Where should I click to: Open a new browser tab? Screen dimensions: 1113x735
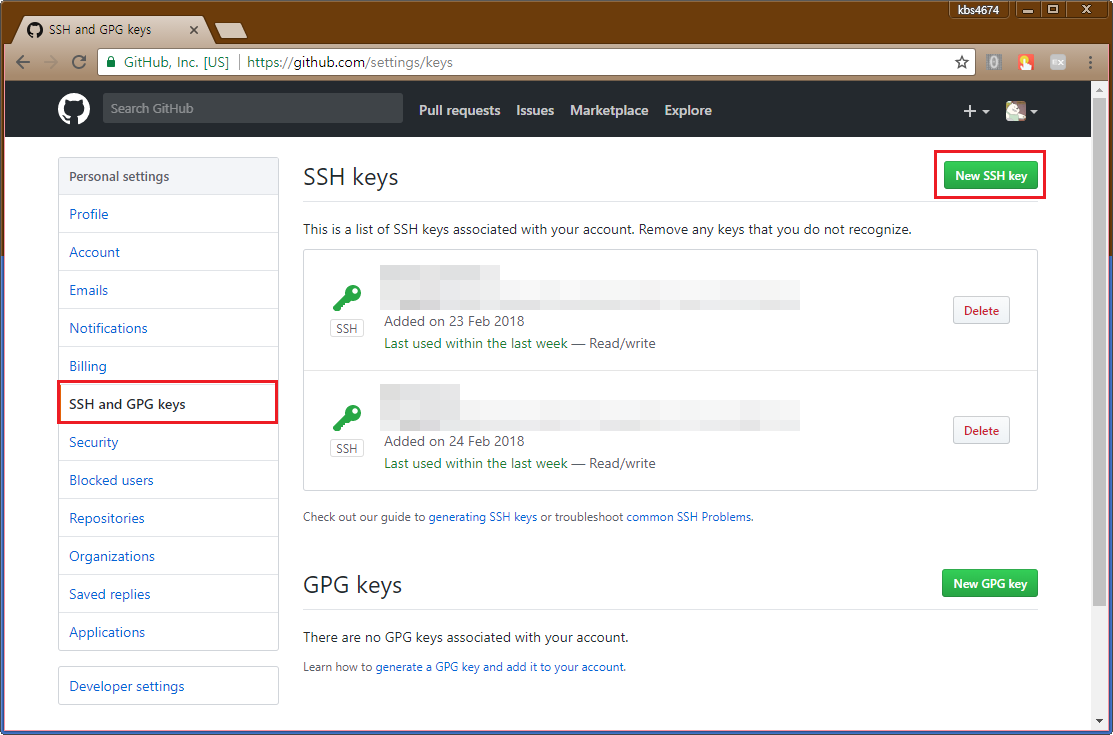coord(231,31)
